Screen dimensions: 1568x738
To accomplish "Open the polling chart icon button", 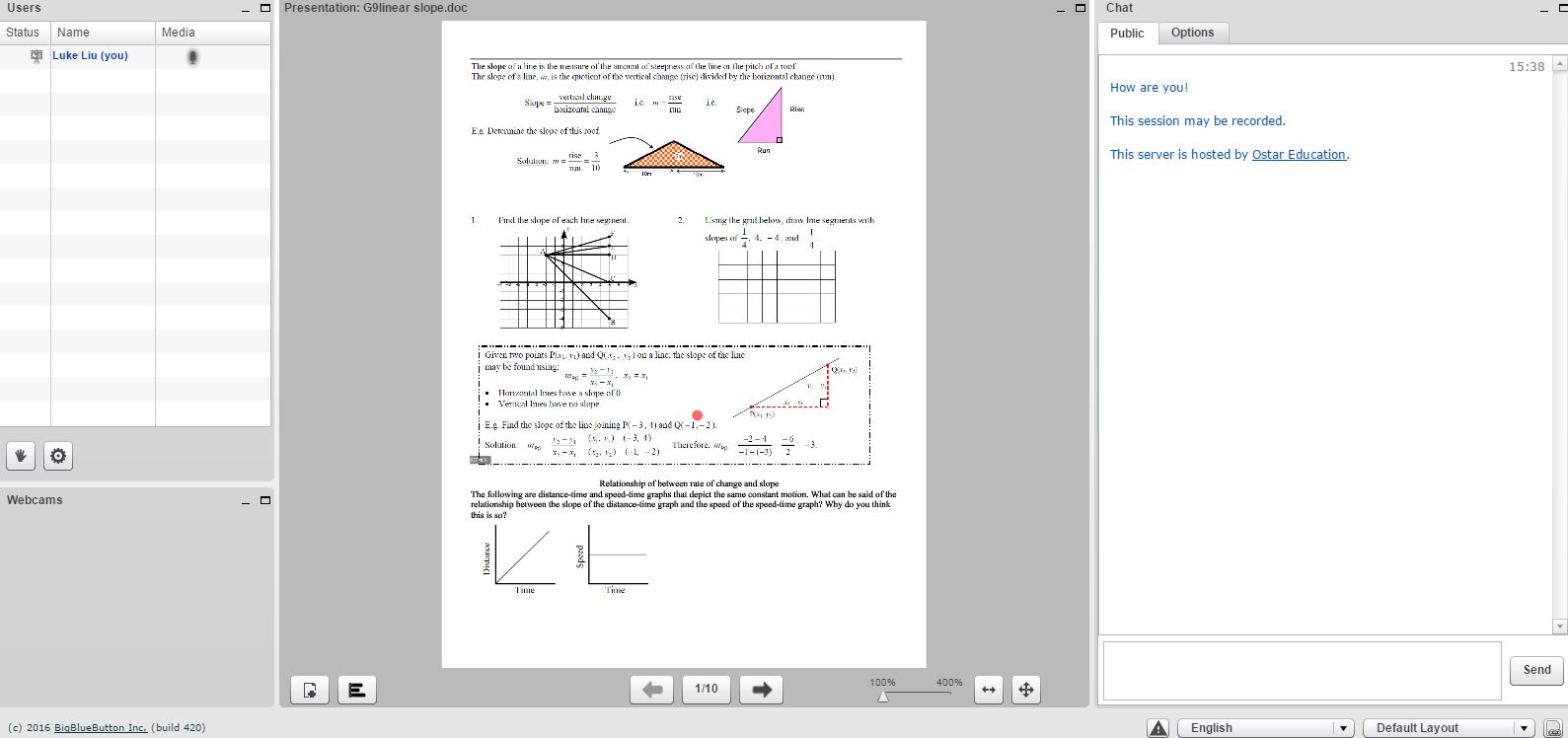I will tap(357, 690).
